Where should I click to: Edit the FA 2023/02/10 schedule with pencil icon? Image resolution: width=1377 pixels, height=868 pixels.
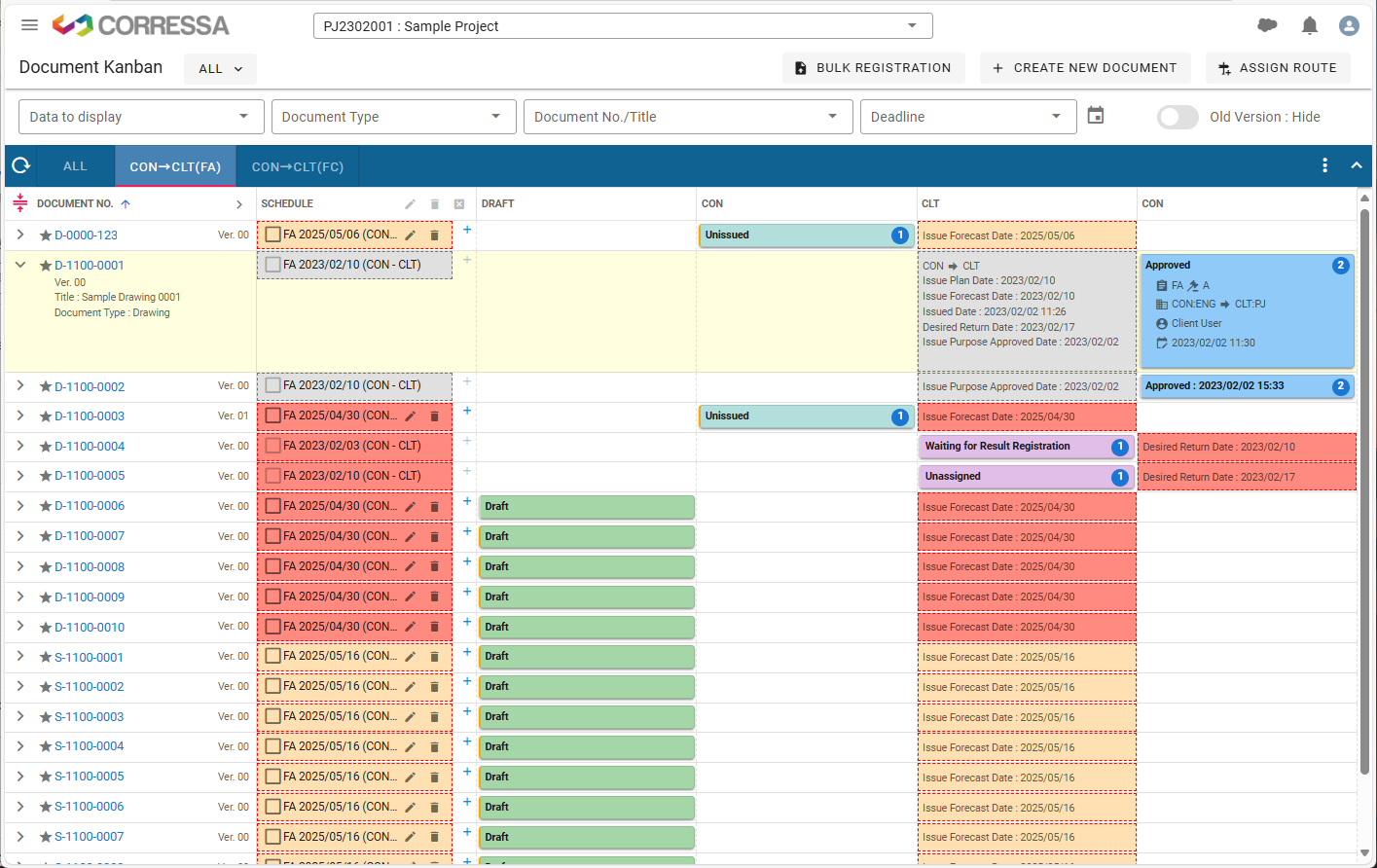pyautogui.click(x=410, y=203)
